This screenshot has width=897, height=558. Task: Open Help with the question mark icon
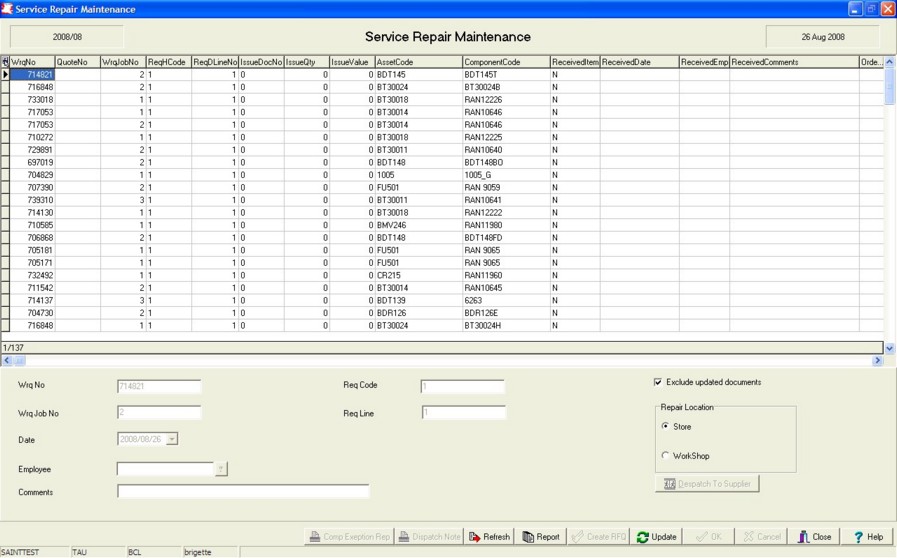pos(868,537)
